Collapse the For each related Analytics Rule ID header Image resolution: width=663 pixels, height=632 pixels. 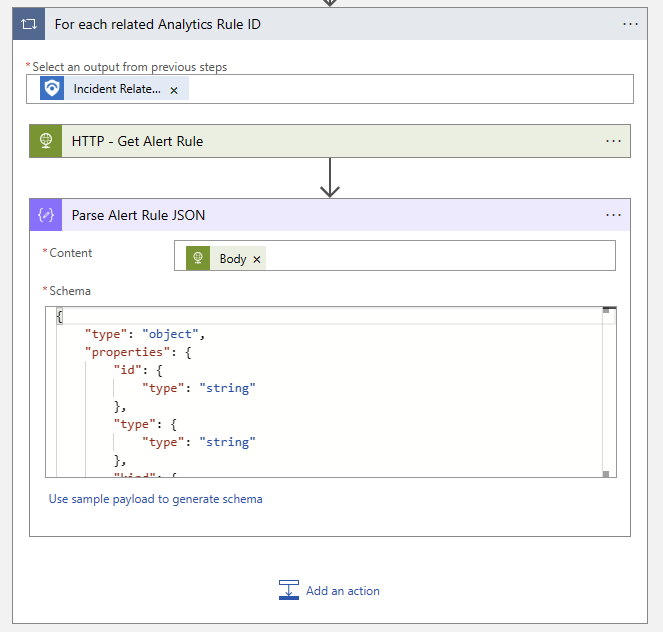click(300, 24)
